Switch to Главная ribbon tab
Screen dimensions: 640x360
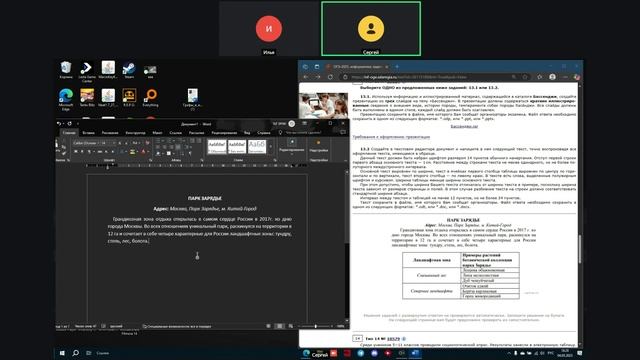[x=69, y=133]
